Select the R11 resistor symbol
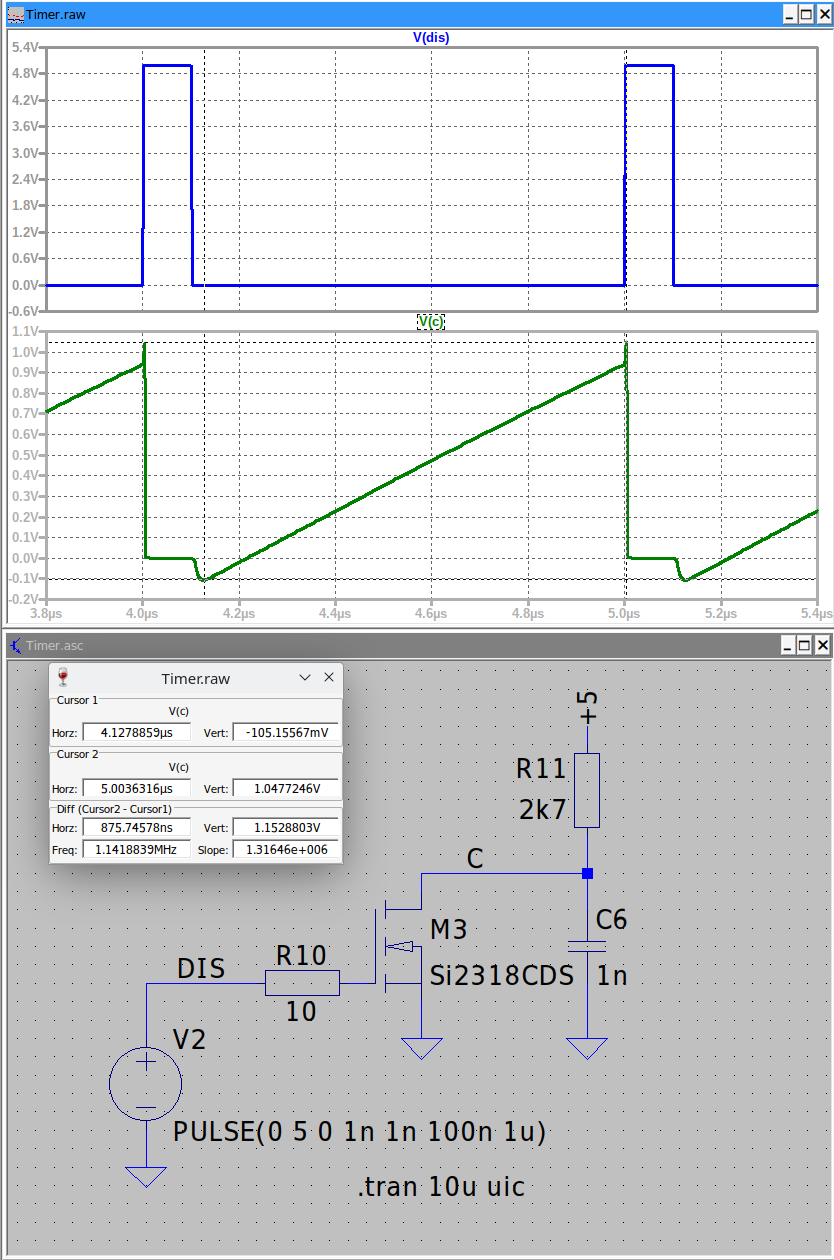 (x=587, y=790)
